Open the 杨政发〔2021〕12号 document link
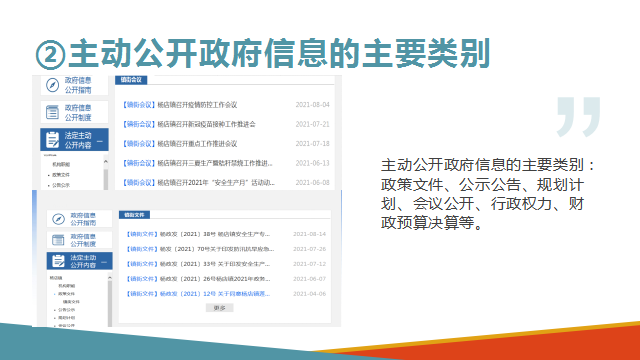This screenshot has width=640, height=360. 198,294
